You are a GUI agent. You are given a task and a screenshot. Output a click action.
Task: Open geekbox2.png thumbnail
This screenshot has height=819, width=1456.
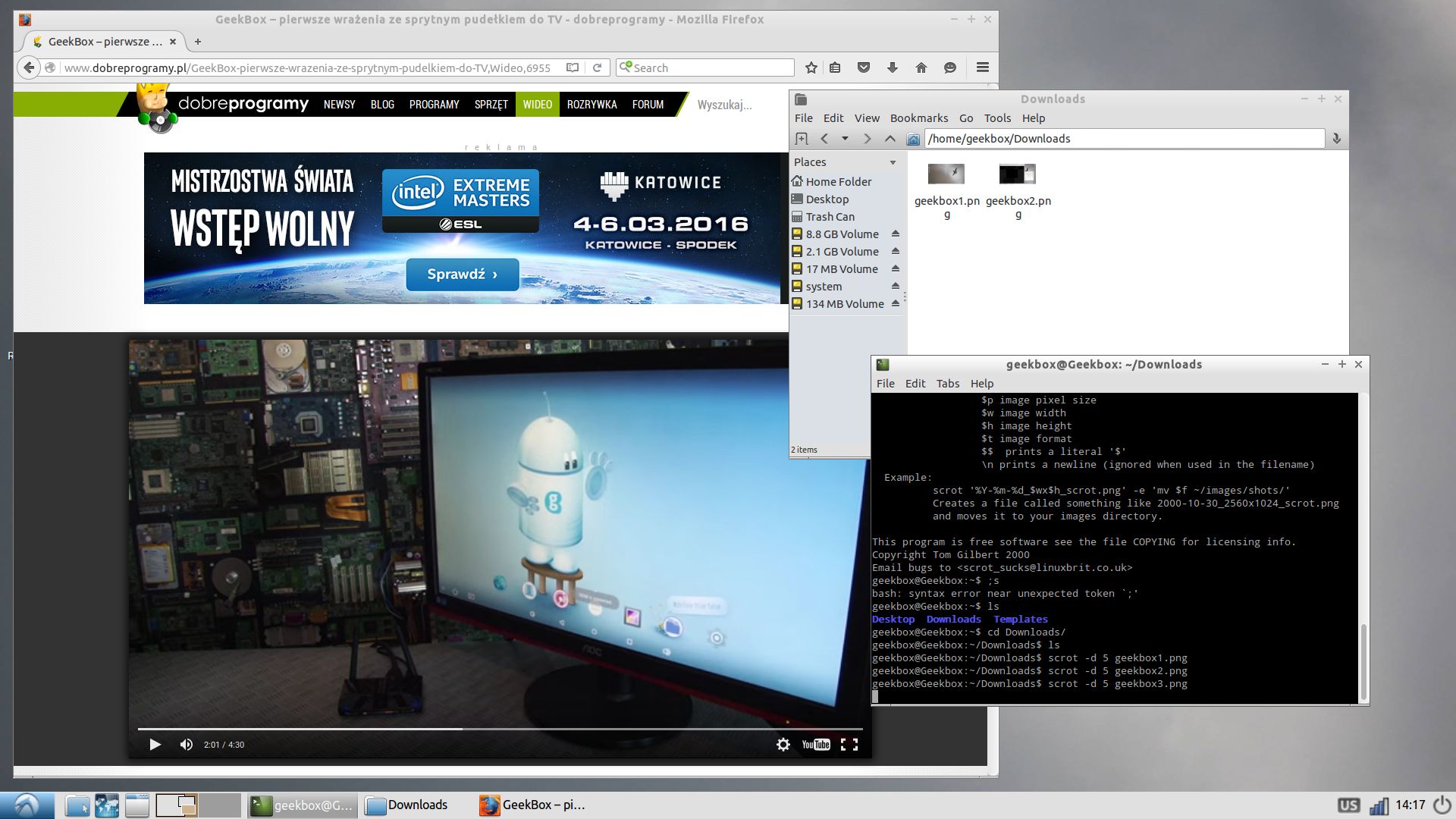1017,174
